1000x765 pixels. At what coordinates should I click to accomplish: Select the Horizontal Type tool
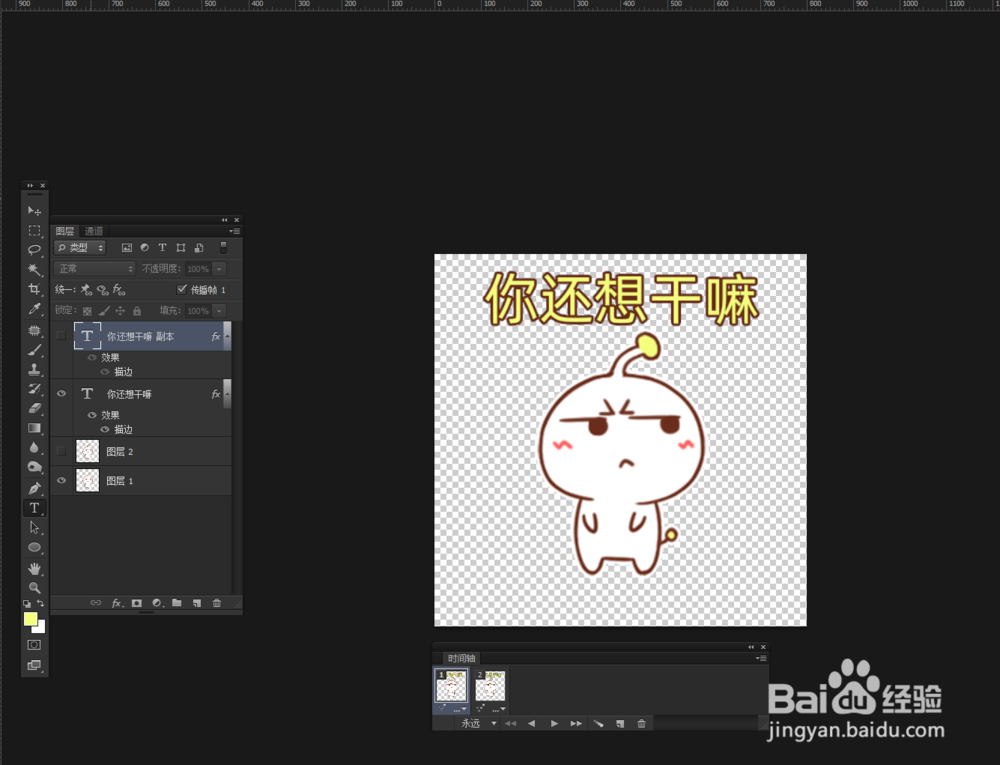coord(34,508)
